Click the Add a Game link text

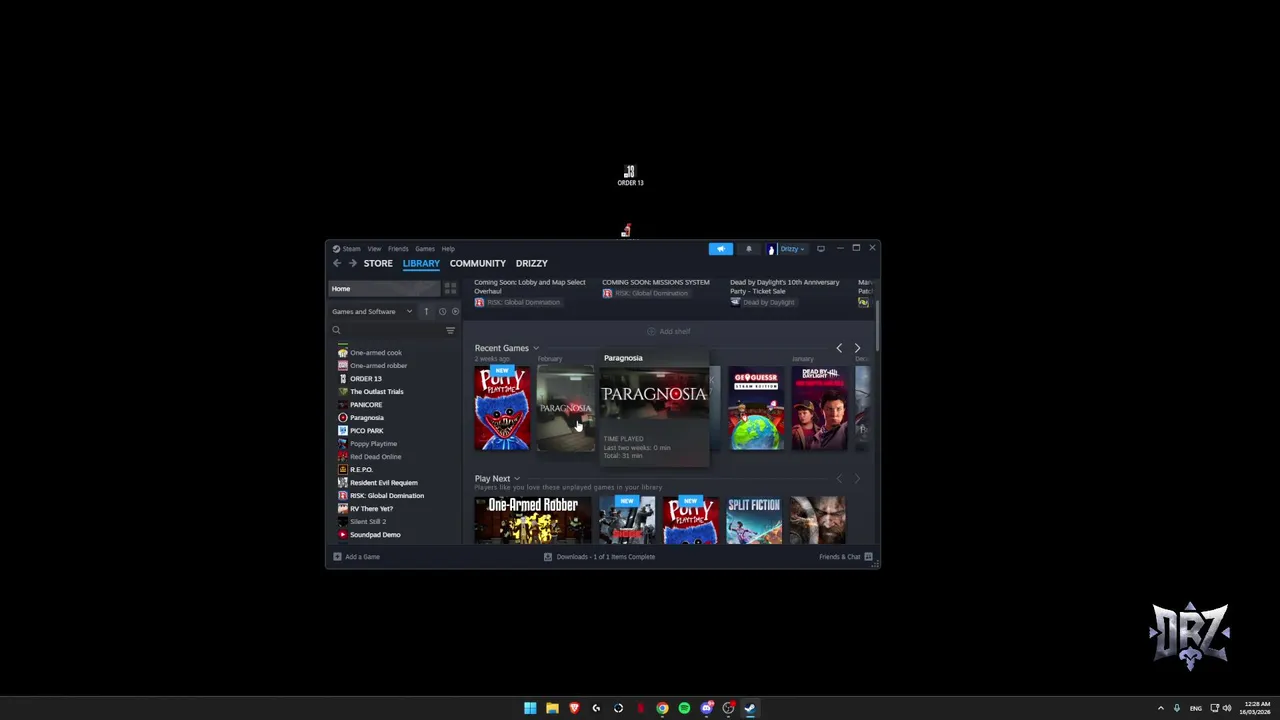(362, 557)
